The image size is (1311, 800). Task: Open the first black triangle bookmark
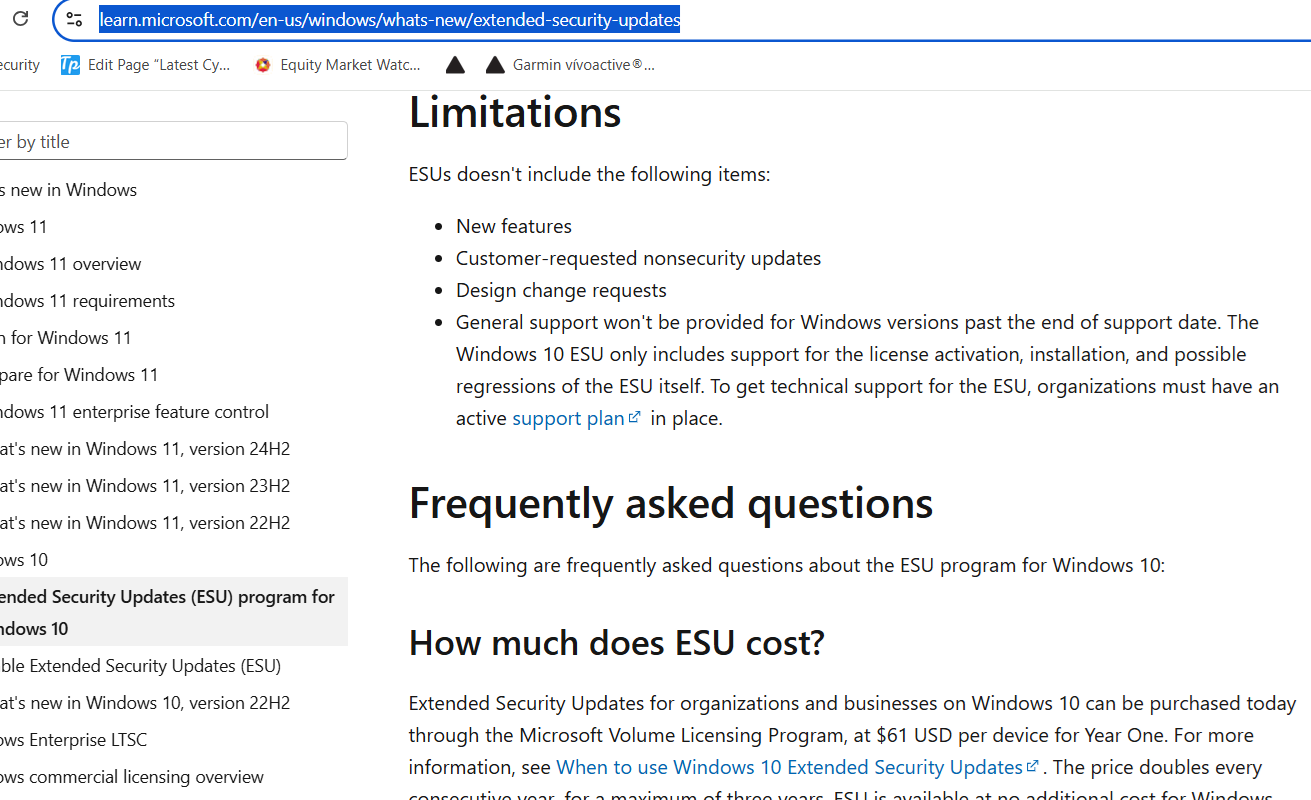click(x=455, y=64)
